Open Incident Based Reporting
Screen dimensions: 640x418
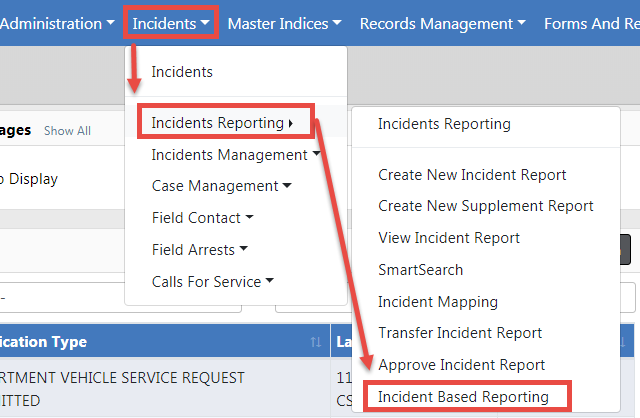point(463,397)
